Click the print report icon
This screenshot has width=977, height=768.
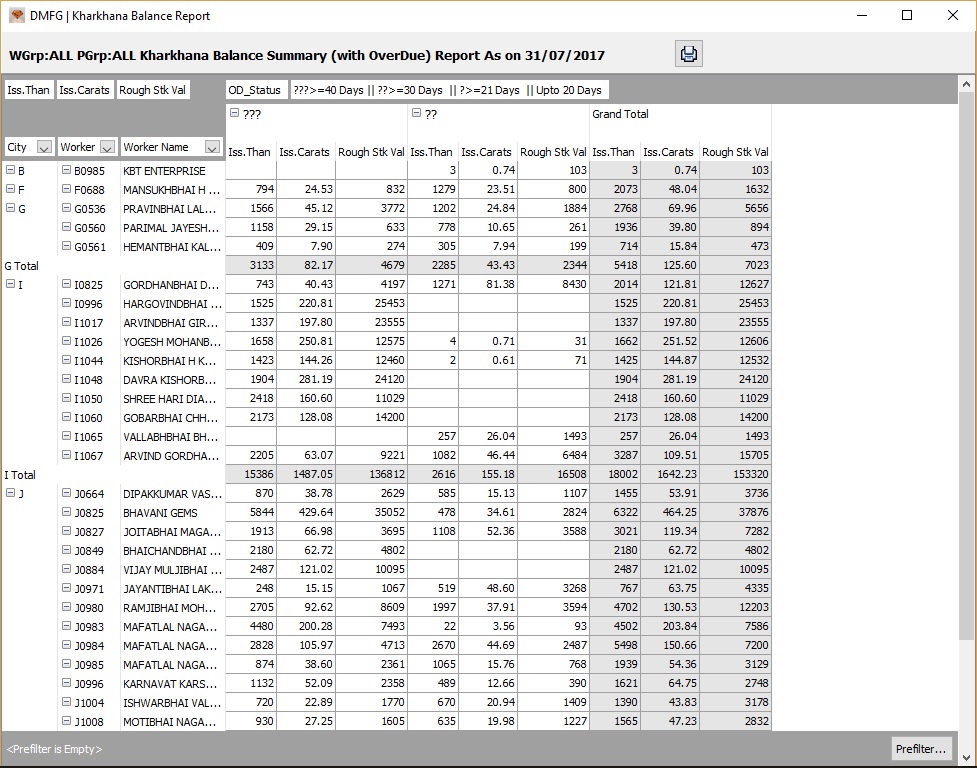pos(689,54)
